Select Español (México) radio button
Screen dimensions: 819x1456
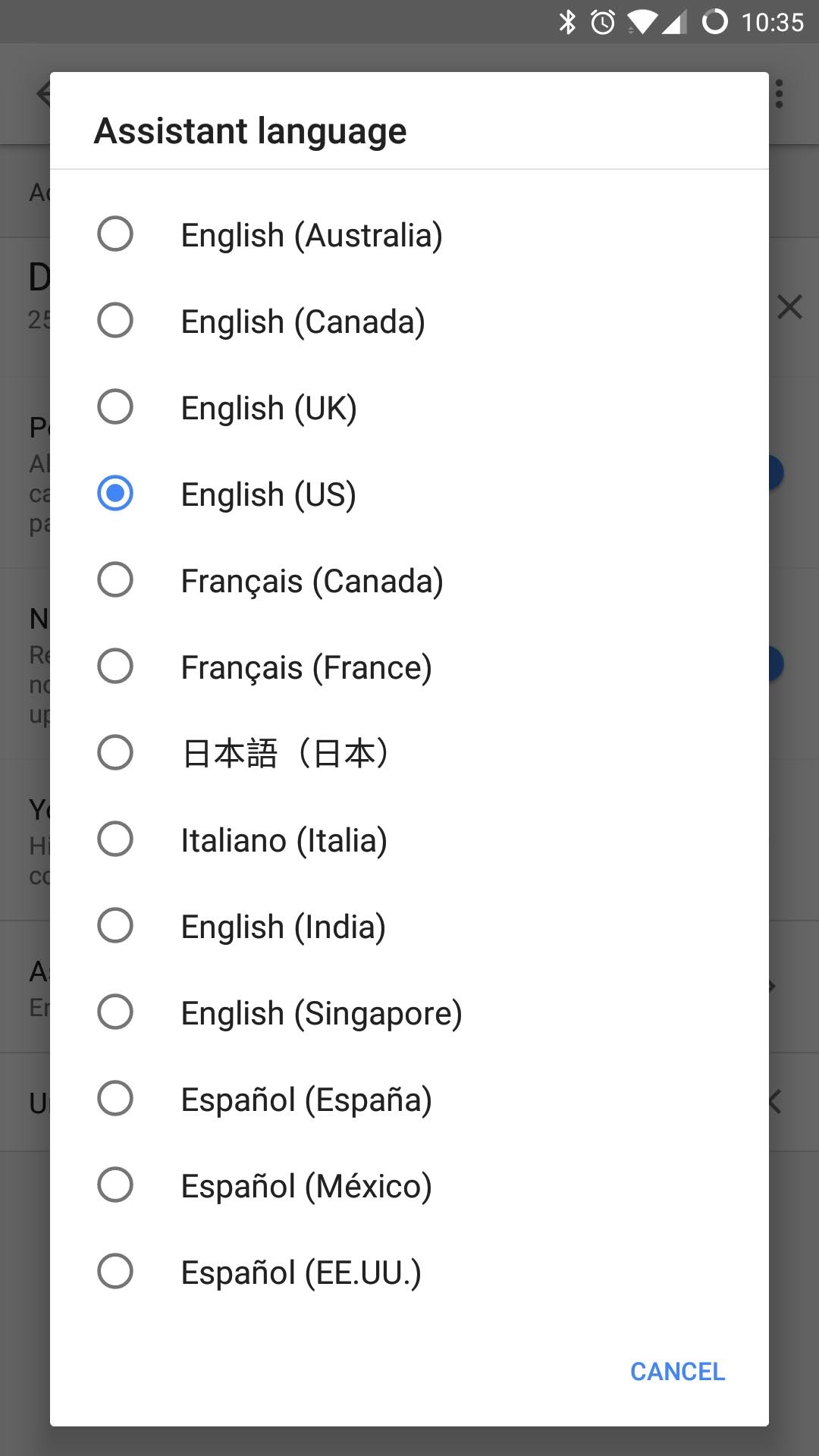[115, 1185]
